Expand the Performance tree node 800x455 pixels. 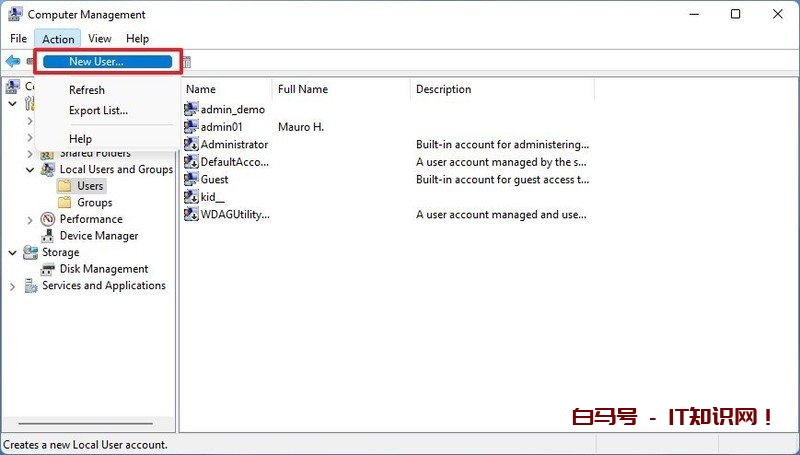point(30,220)
